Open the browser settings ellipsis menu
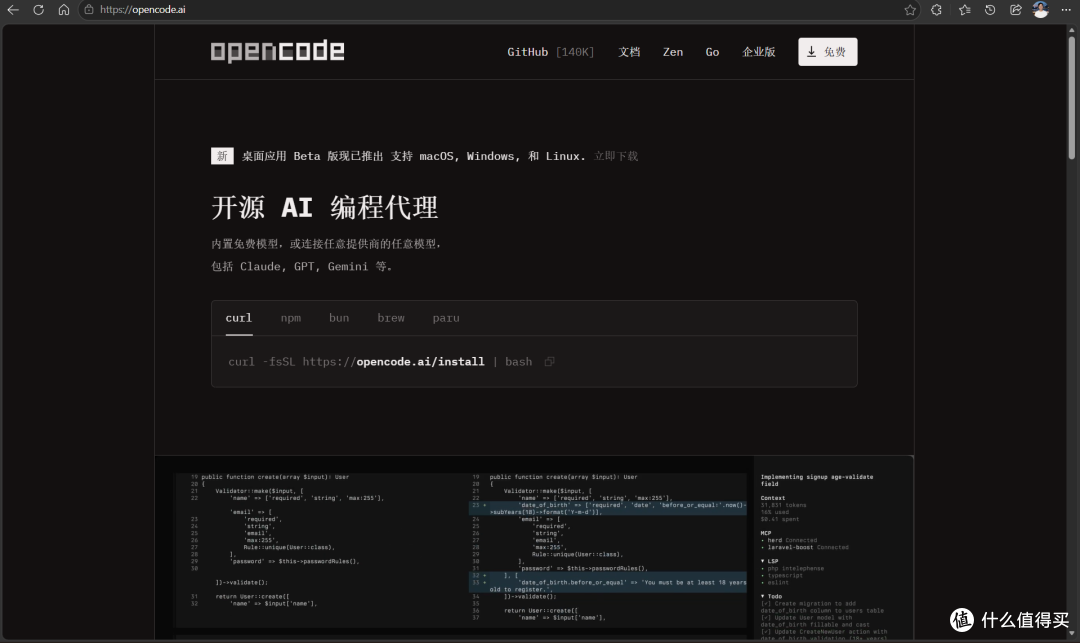This screenshot has height=643, width=1080. [x=1066, y=10]
